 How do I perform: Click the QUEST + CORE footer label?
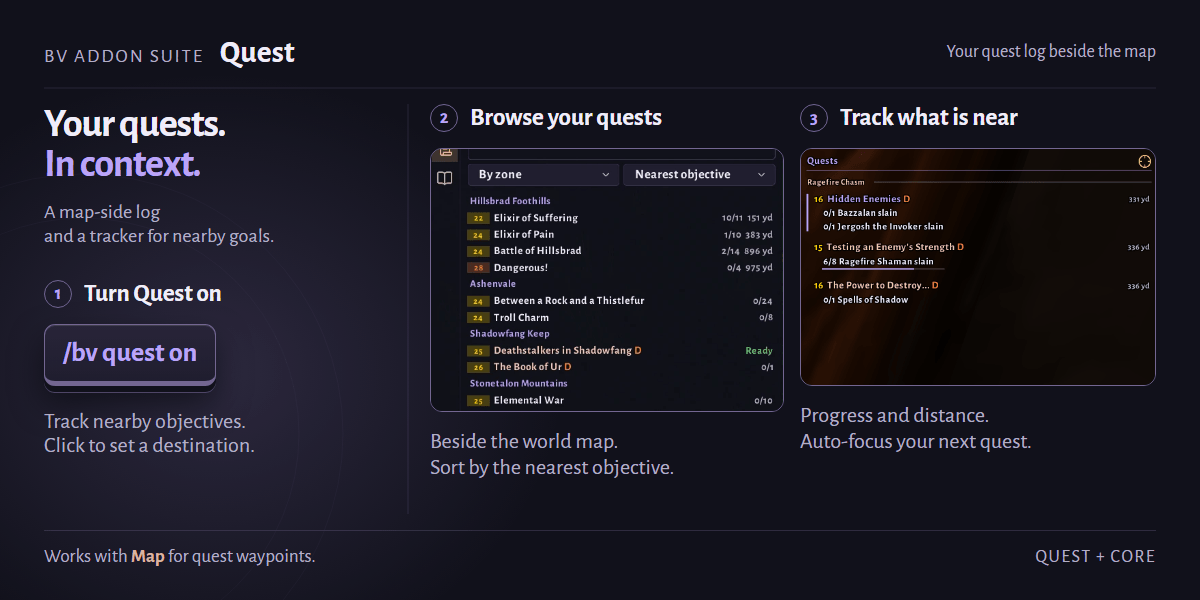pos(1095,556)
